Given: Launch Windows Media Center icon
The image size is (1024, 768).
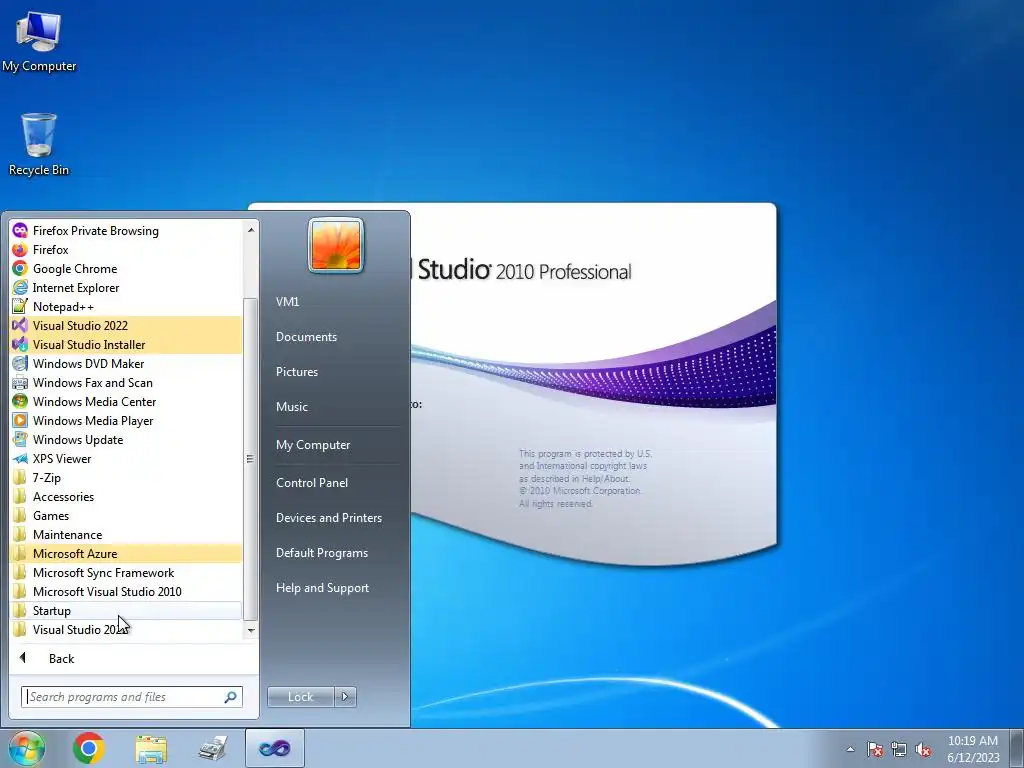Looking at the screenshot, I should tap(20, 402).
